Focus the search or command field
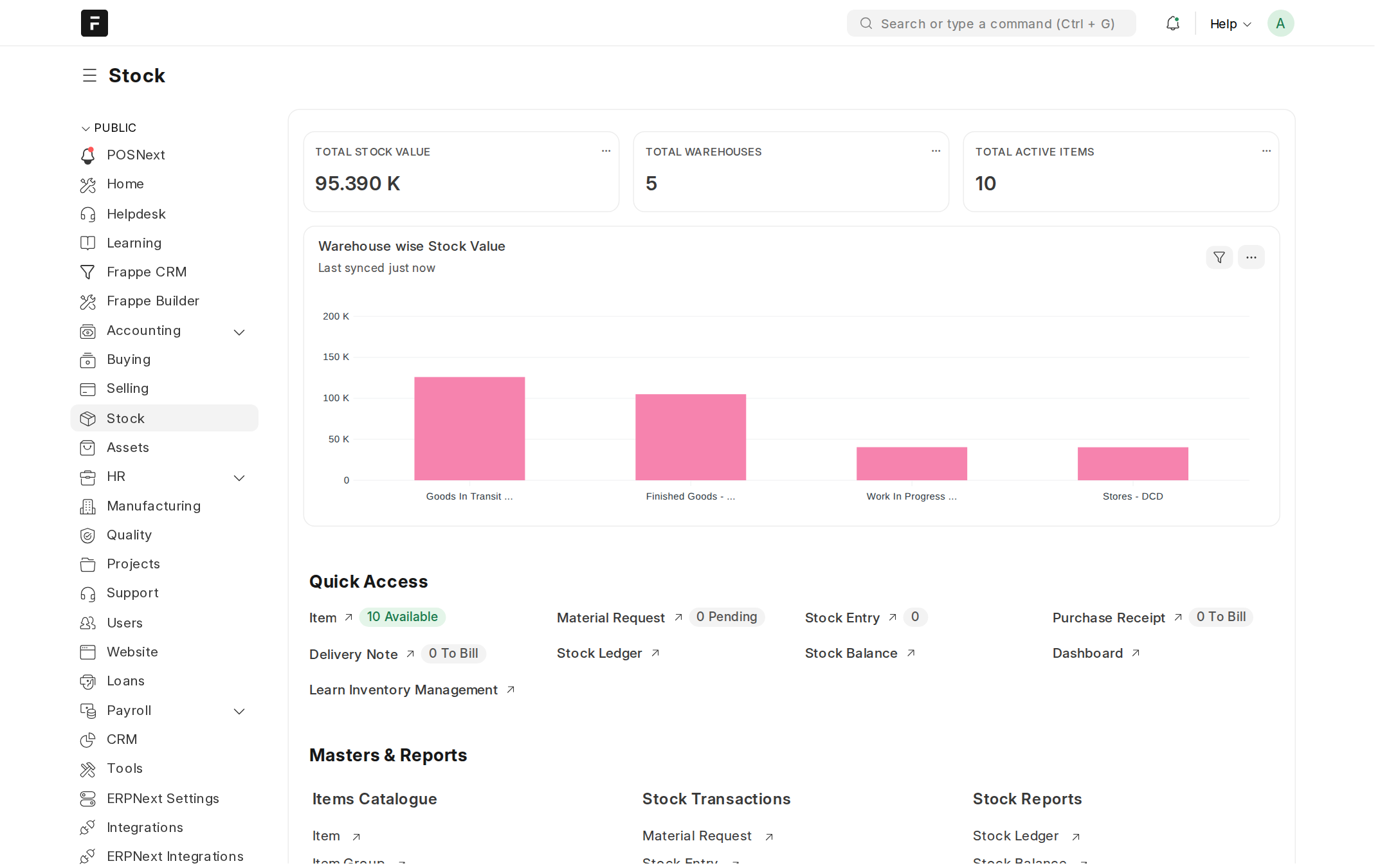This screenshot has height=868, width=1389. (991, 23)
